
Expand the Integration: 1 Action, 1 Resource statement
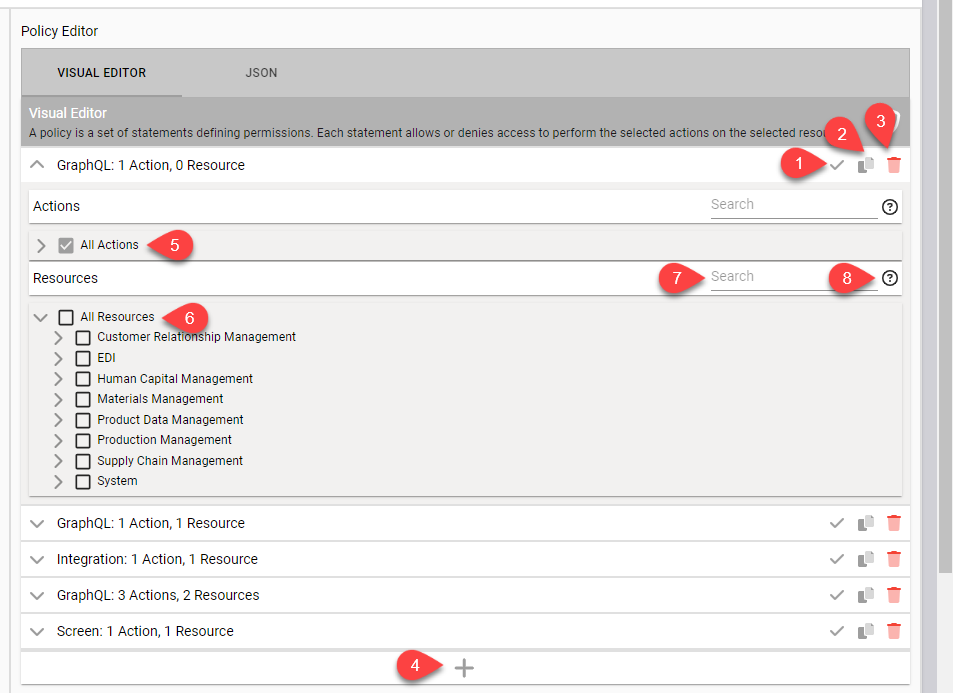click(38, 559)
